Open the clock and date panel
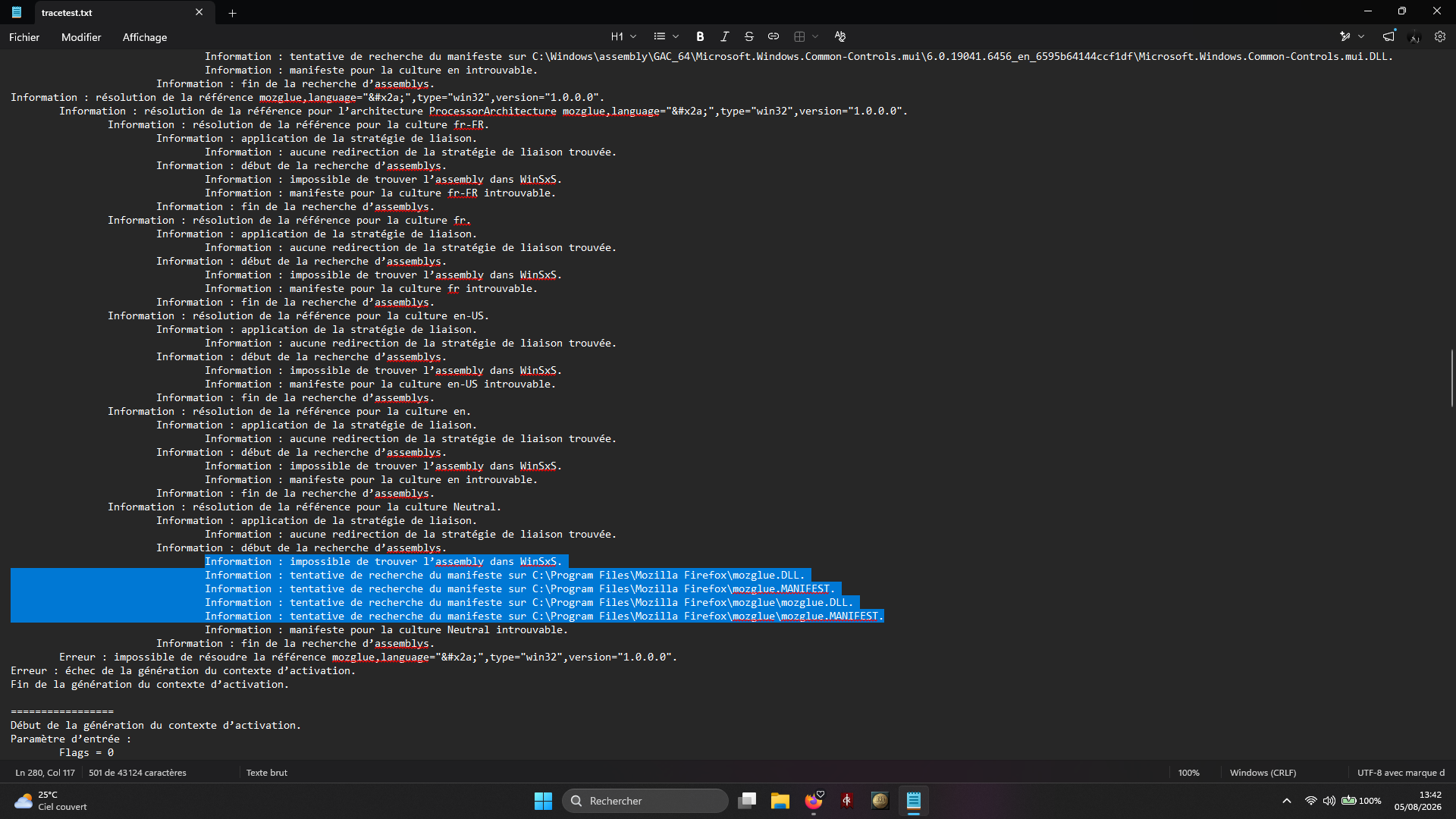This screenshot has height=819, width=1456. click(1417, 801)
